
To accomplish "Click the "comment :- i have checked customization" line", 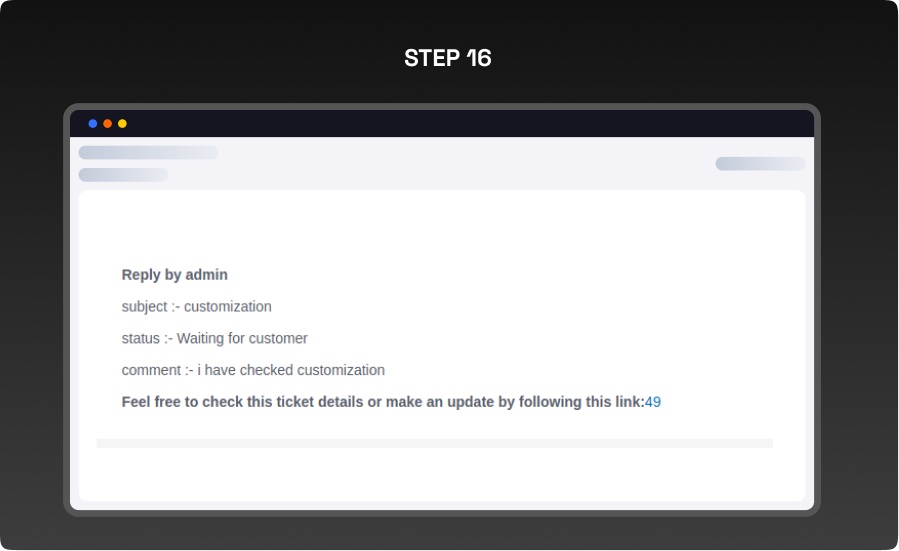I will (x=253, y=371).
